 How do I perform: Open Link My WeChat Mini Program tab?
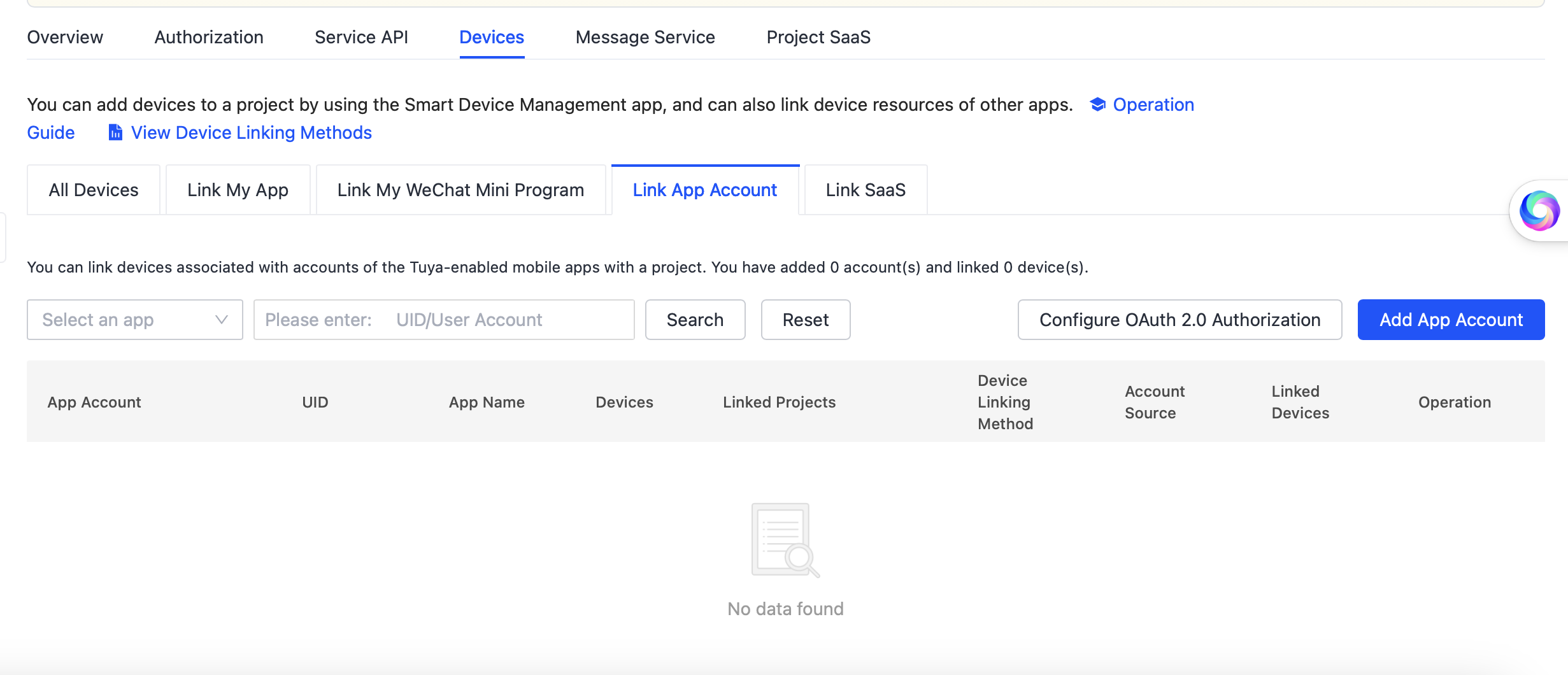[x=460, y=190]
